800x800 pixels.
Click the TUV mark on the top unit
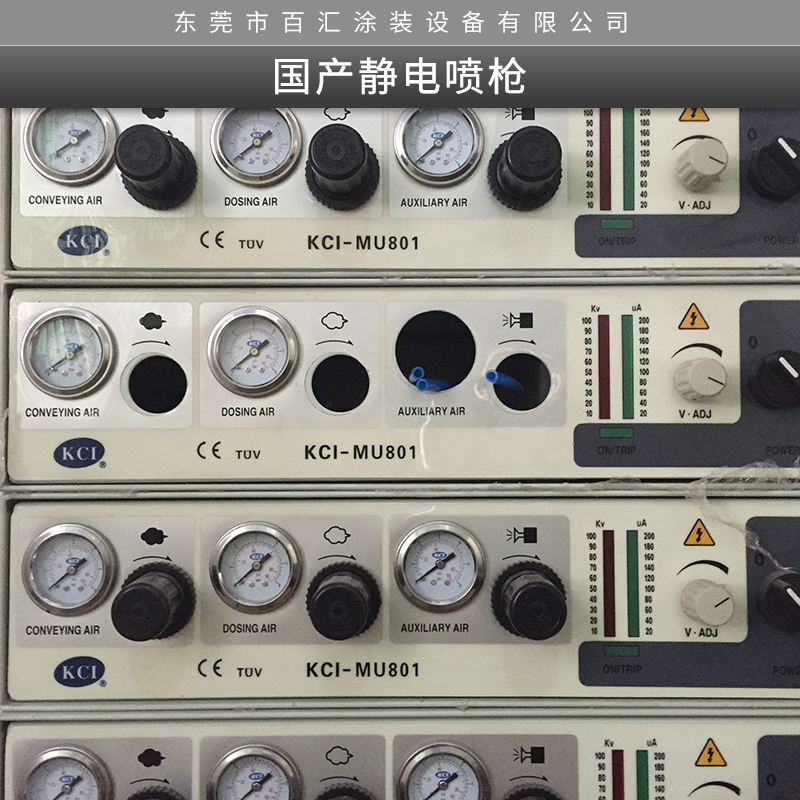pyautogui.click(x=251, y=244)
